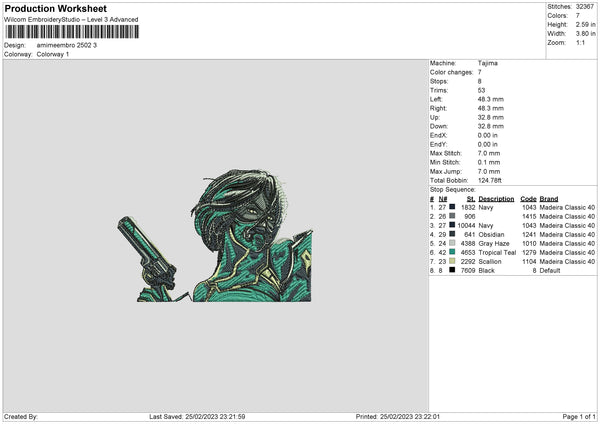This screenshot has height=424, width=600.
Task: Click the design name amimeembro 2502 3
Action: [67, 45]
